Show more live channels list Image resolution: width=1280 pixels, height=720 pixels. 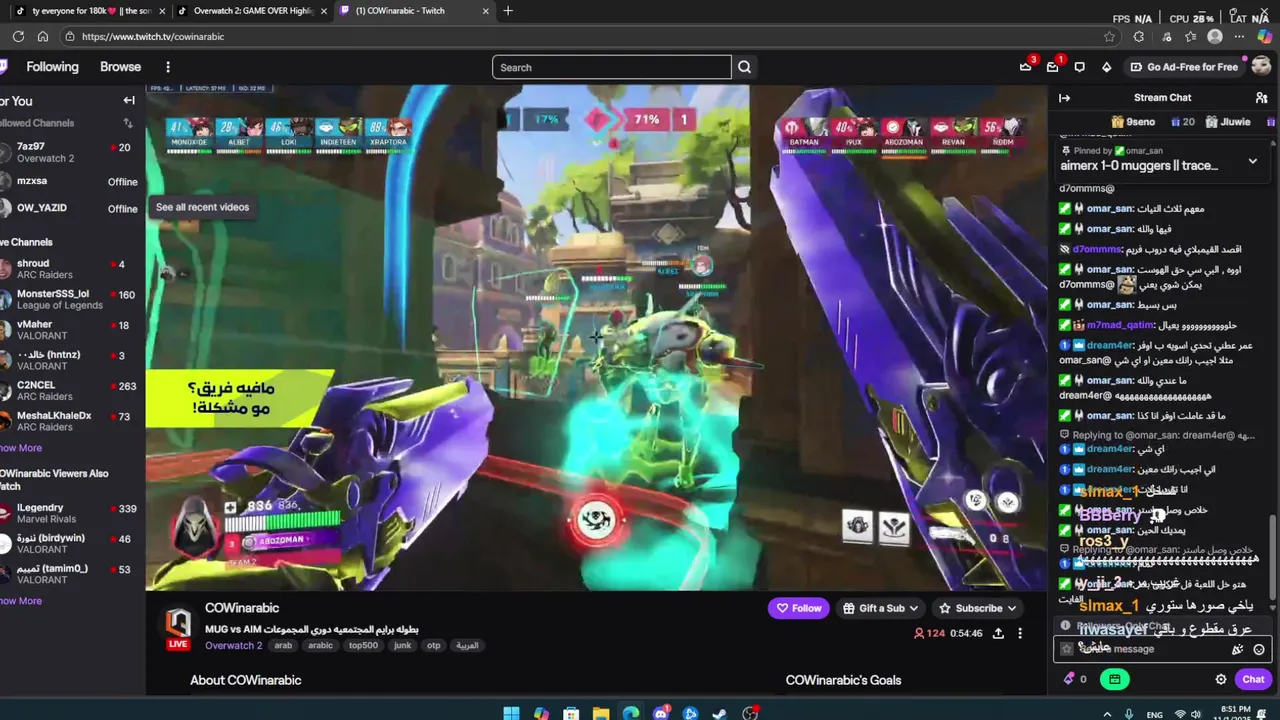click(x=20, y=448)
